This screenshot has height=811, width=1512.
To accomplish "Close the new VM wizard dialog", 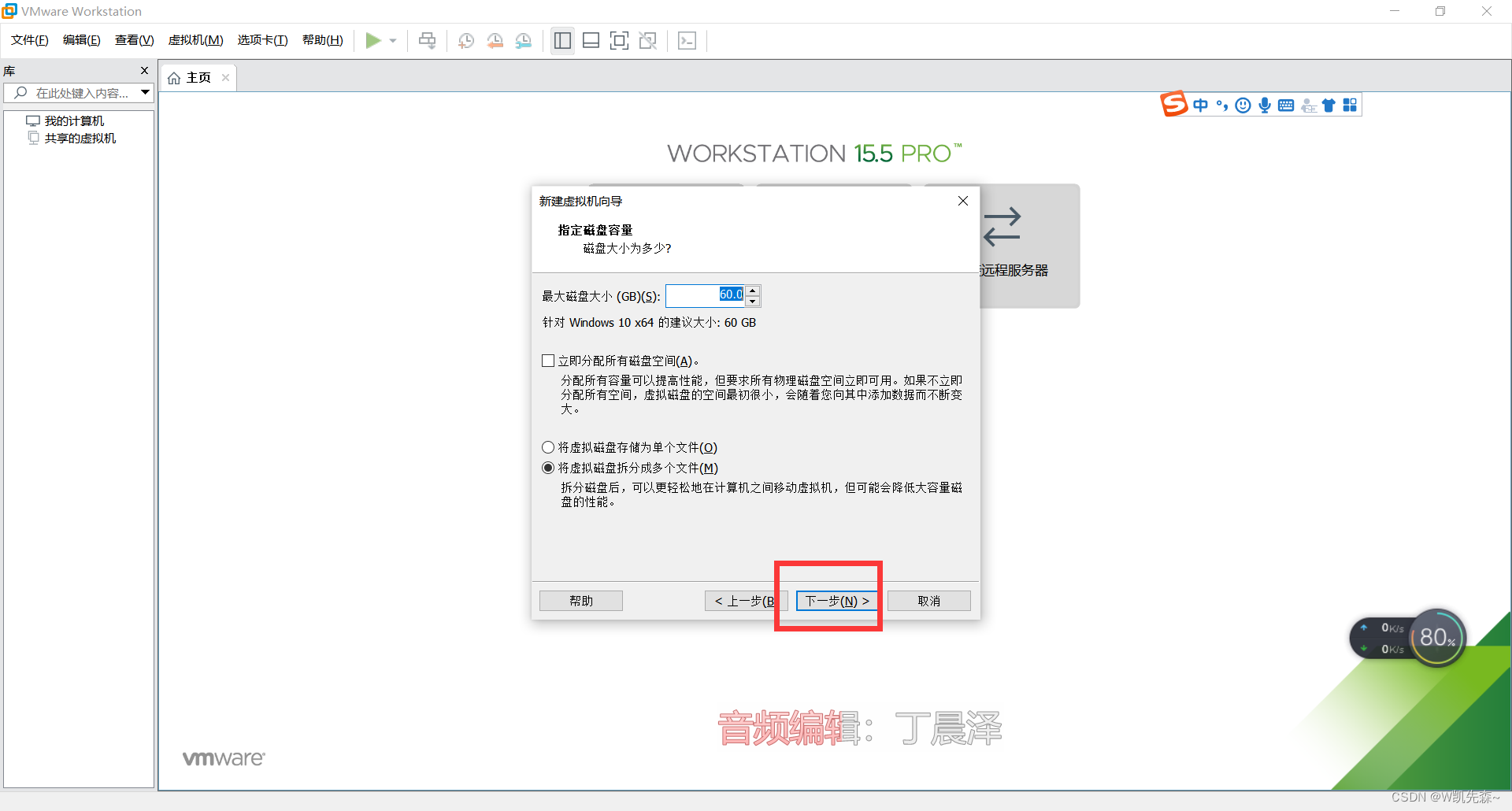I will [962, 201].
